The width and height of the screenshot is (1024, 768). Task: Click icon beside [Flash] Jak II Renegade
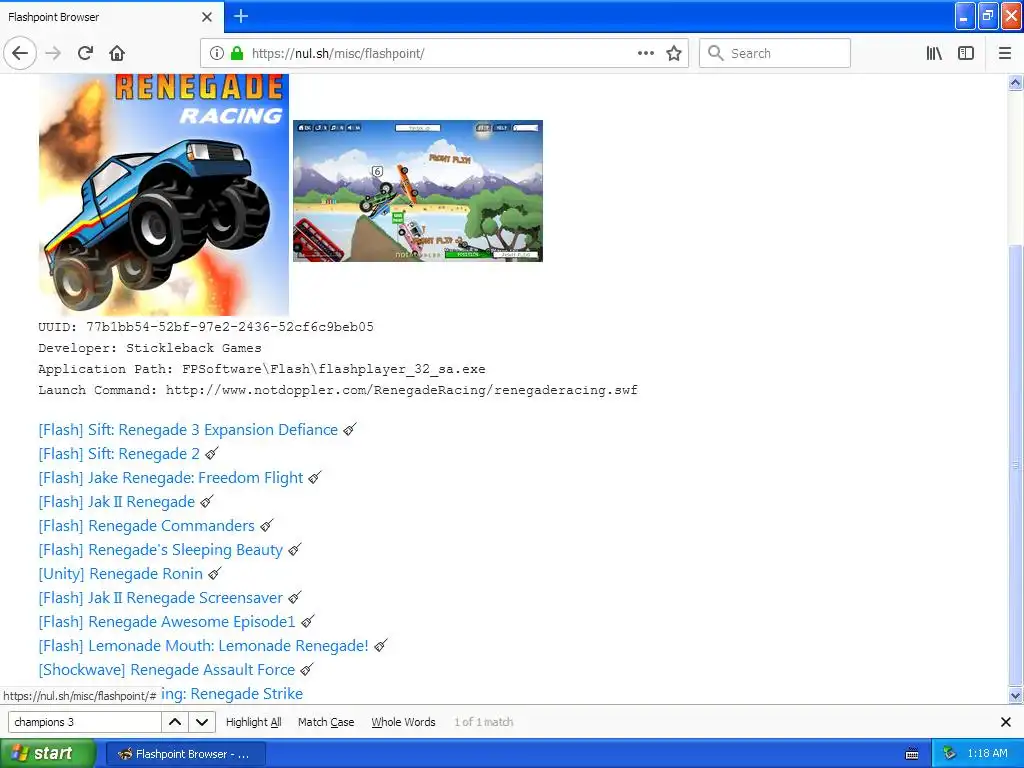pyautogui.click(x=207, y=502)
